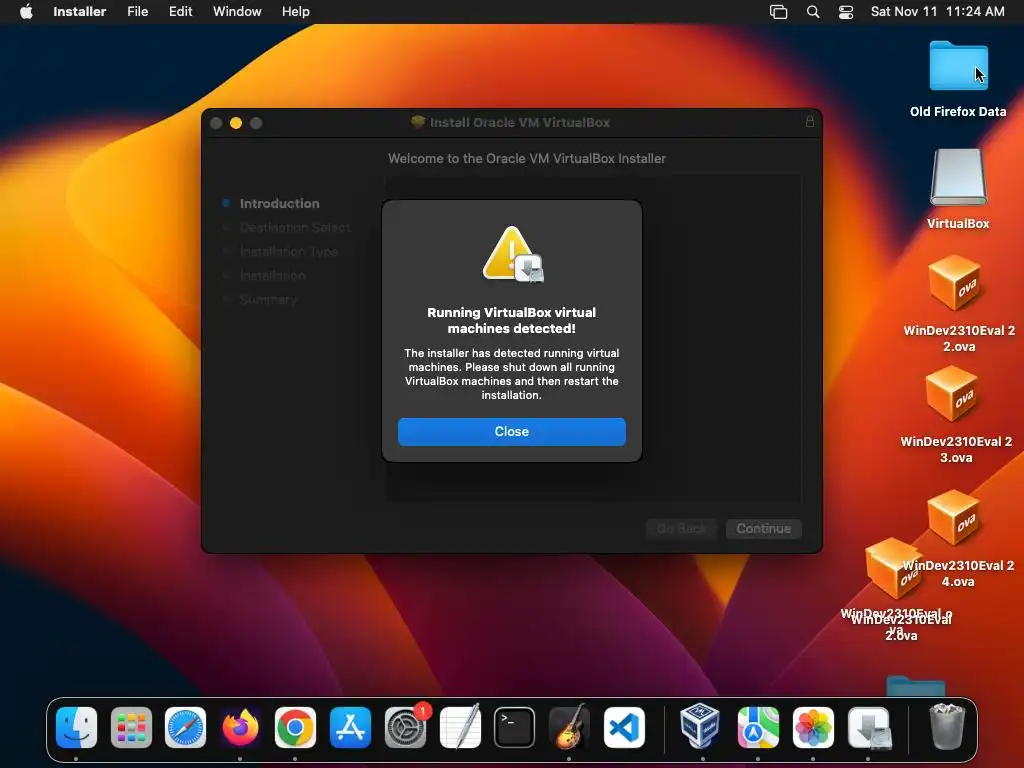Viewport: 1024px width, 768px height.
Task: Click the Continue button in installer window
Action: tap(763, 528)
